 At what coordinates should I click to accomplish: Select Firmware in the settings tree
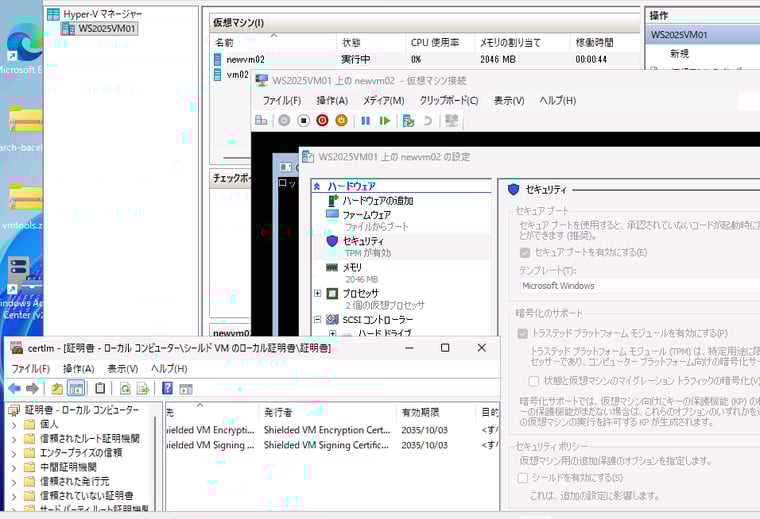click(367, 215)
